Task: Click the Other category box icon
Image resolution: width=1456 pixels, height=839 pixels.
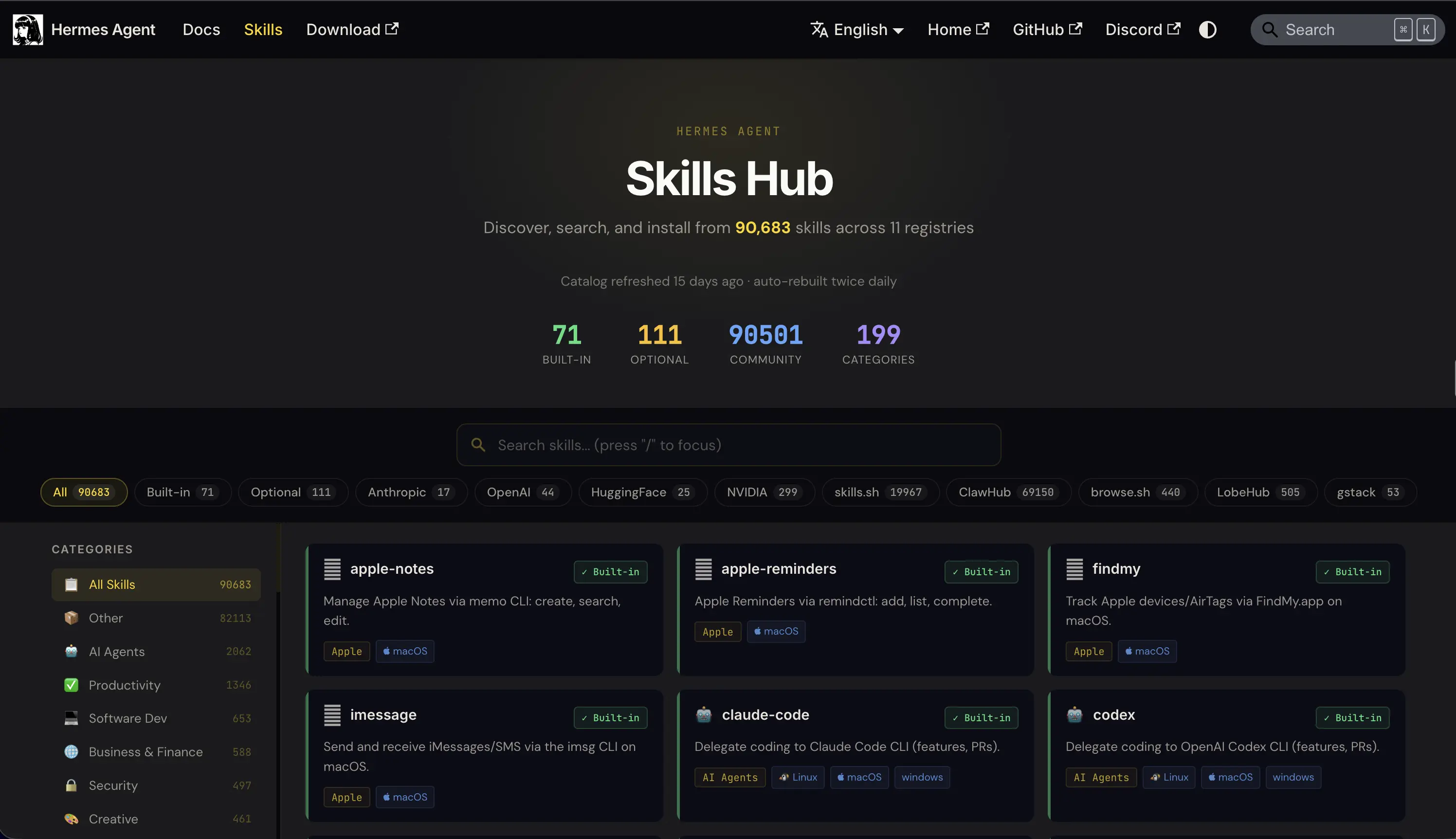Action: click(72, 619)
